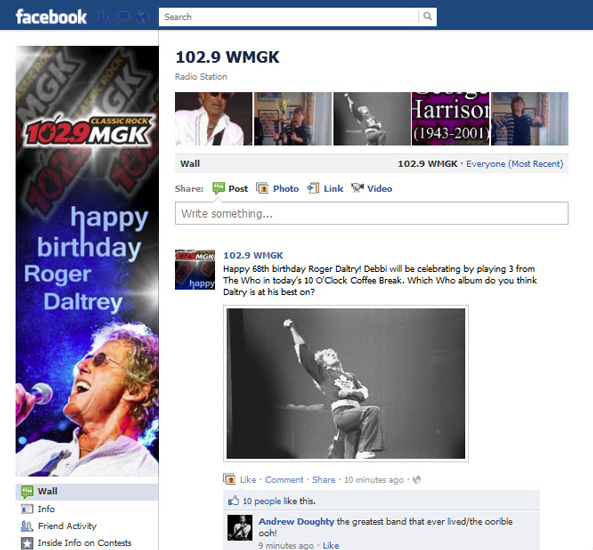The width and height of the screenshot is (593, 550).
Task: Click the search magnifier icon
Action: (x=427, y=16)
